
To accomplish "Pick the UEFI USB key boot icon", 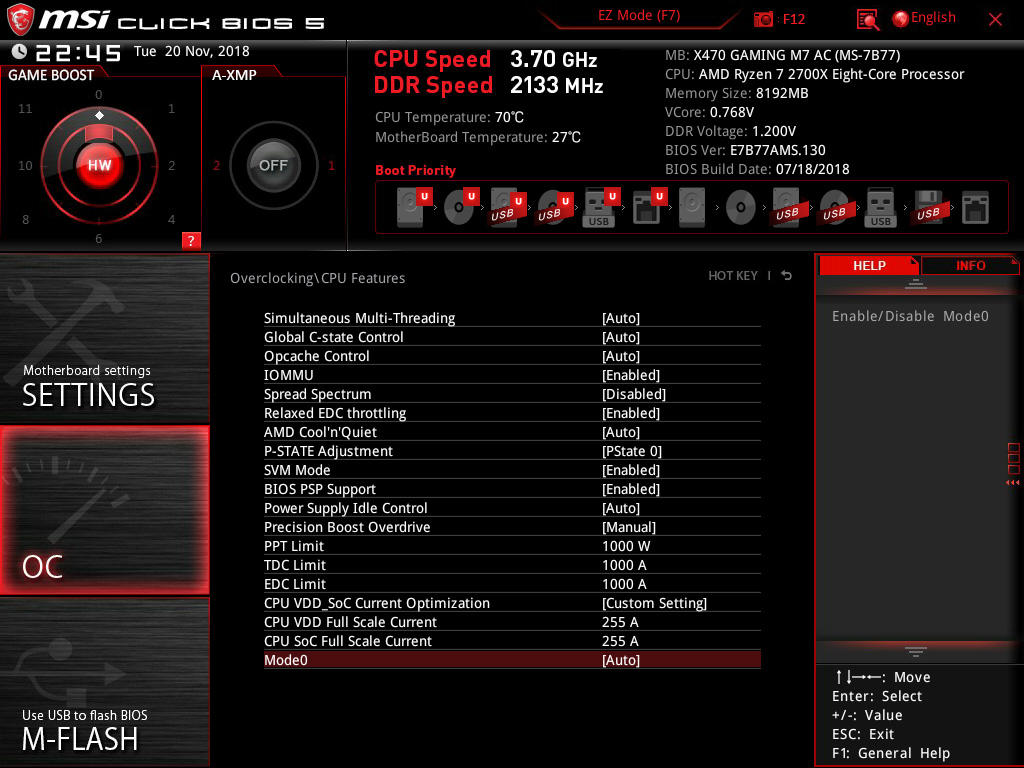I will 601,207.
